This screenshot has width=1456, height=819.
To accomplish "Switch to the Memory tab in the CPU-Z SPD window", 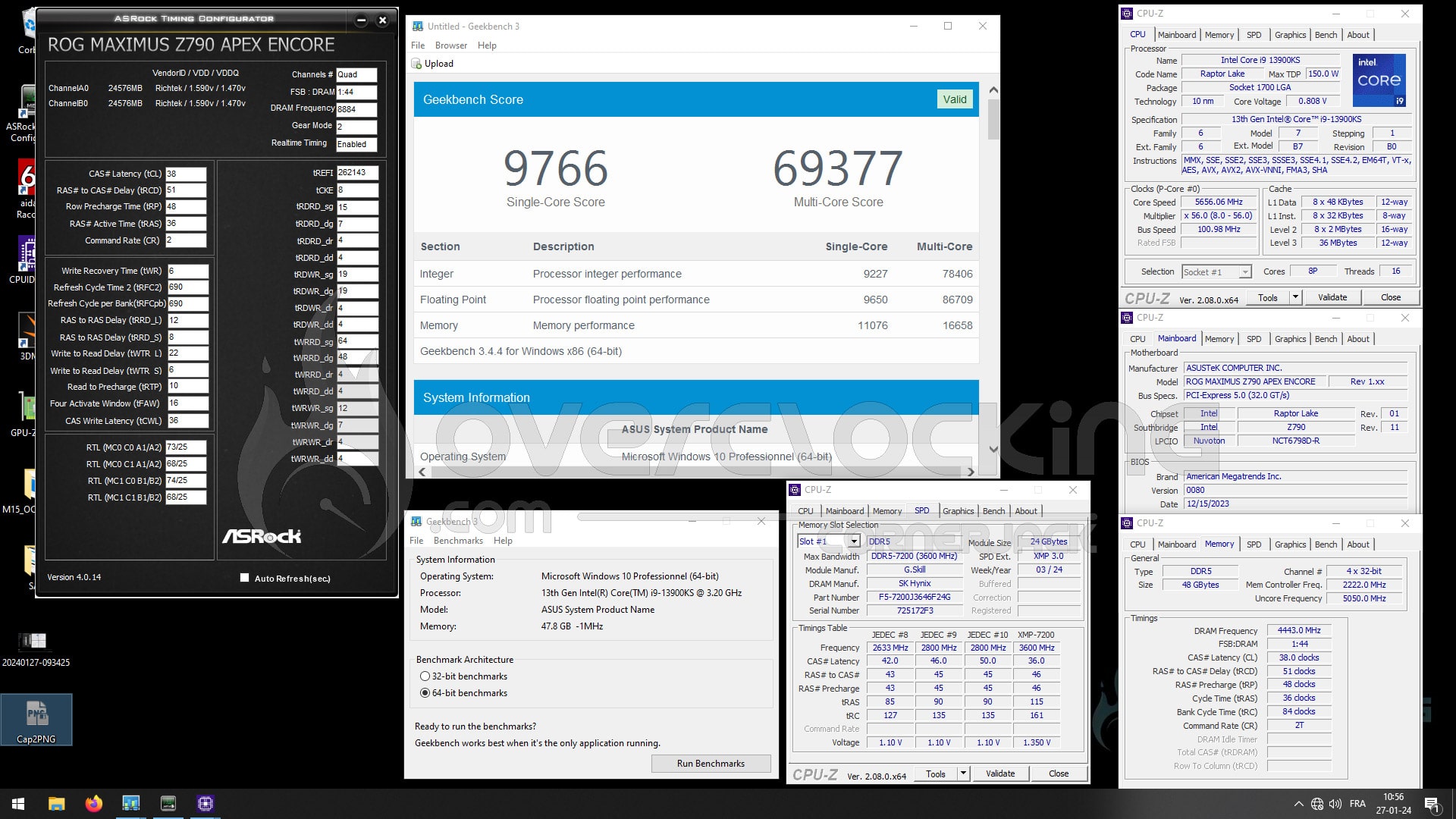I will [x=886, y=511].
